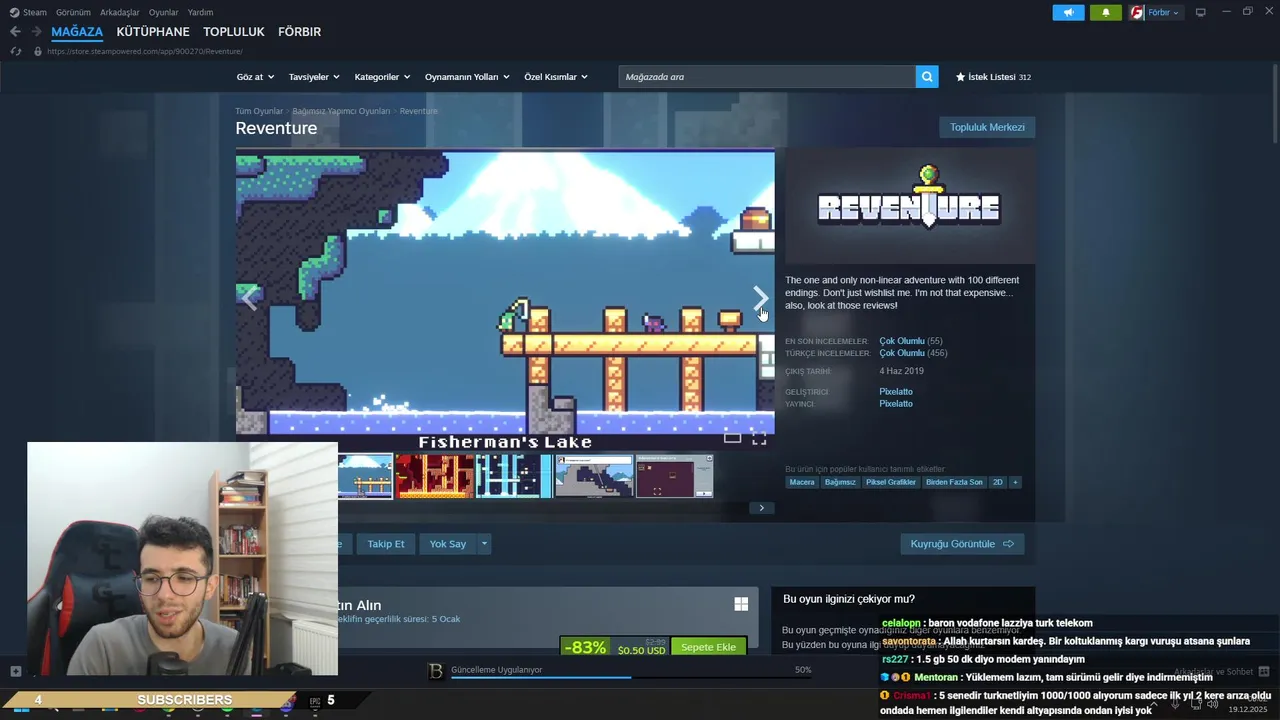Expand the Yok Say dropdown arrow
The width and height of the screenshot is (1280, 720).
484,544
